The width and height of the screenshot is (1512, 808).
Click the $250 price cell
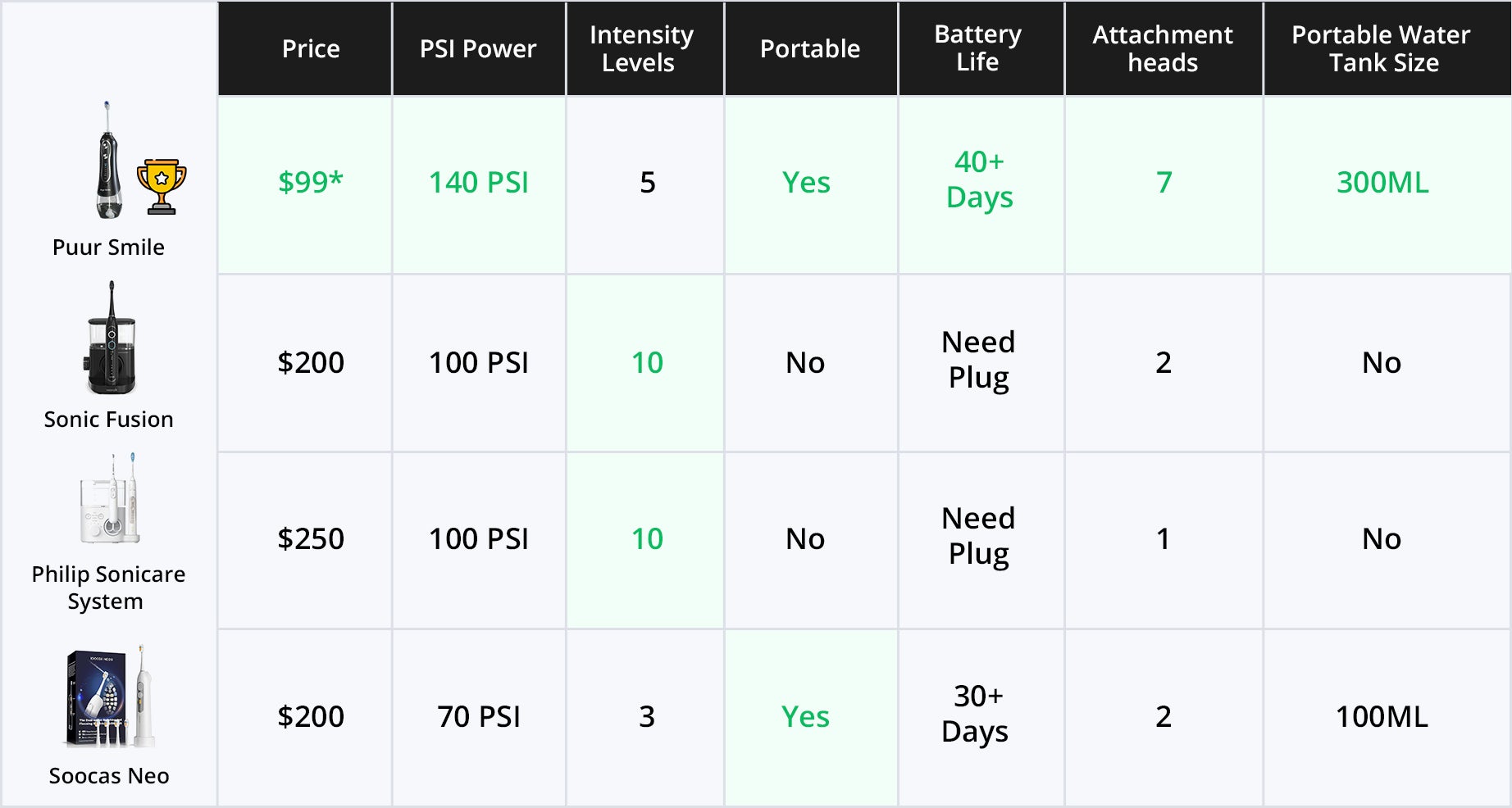point(311,539)
